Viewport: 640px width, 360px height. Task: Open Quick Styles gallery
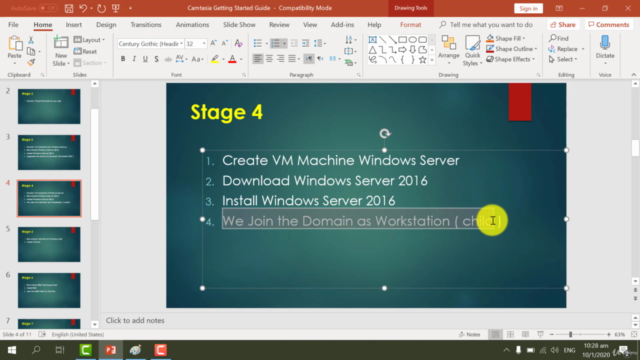(x=473, y=51)
